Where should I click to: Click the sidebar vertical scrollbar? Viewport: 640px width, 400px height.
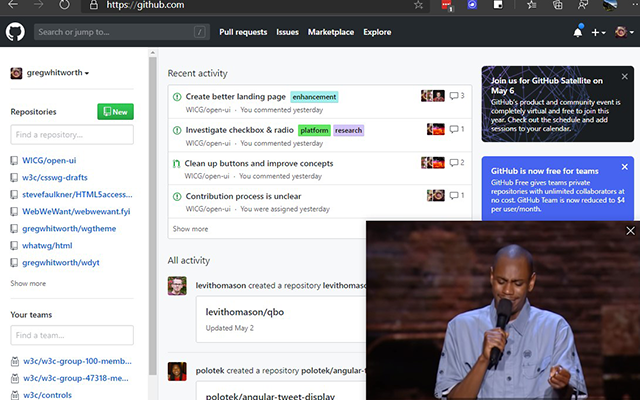point(153,216)
